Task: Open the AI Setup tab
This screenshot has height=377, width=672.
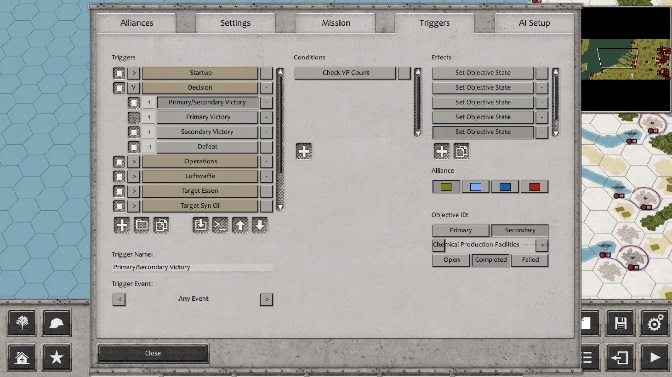Action: point(534,23)
